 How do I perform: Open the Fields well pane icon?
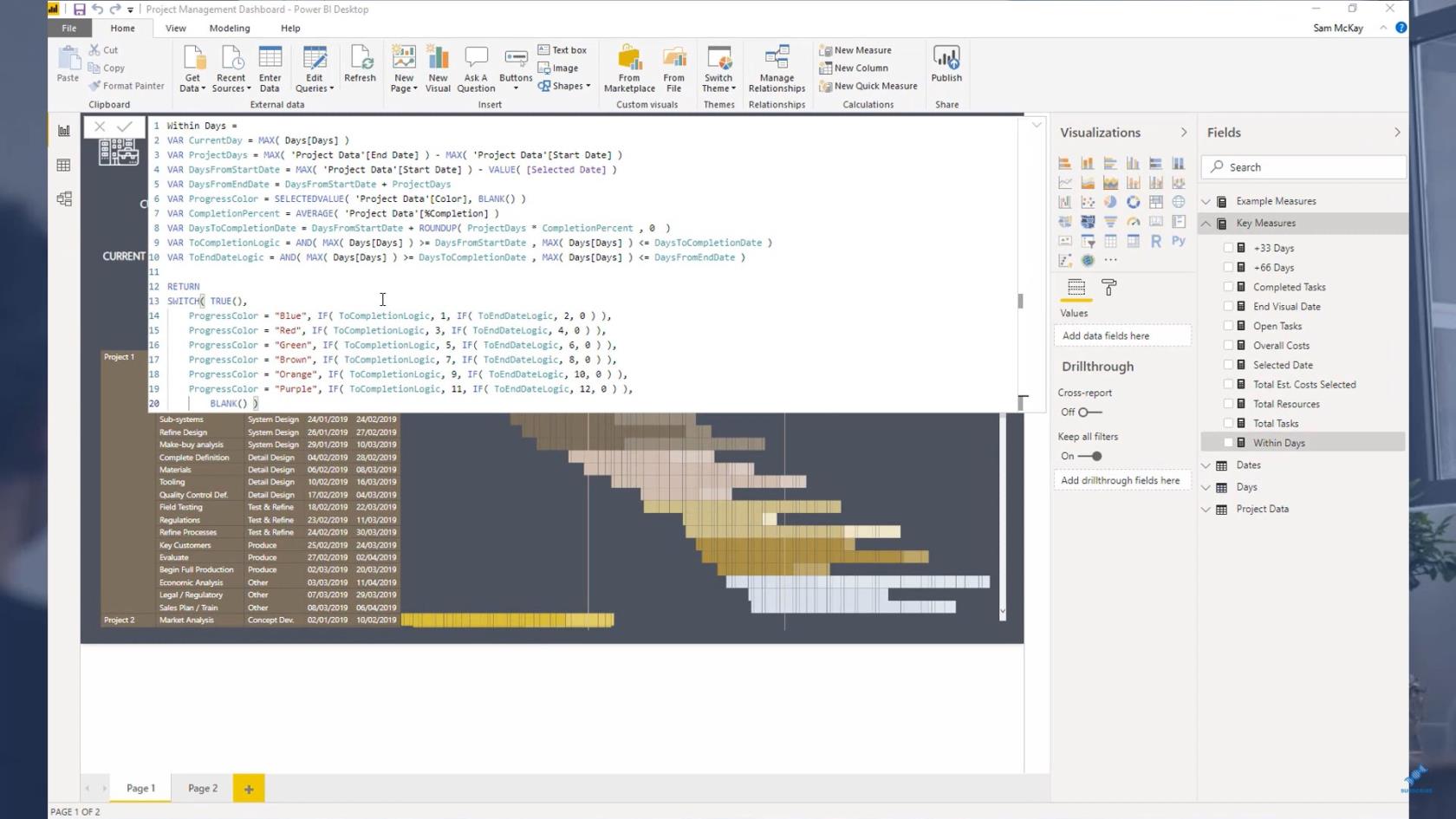point(1076,287)
